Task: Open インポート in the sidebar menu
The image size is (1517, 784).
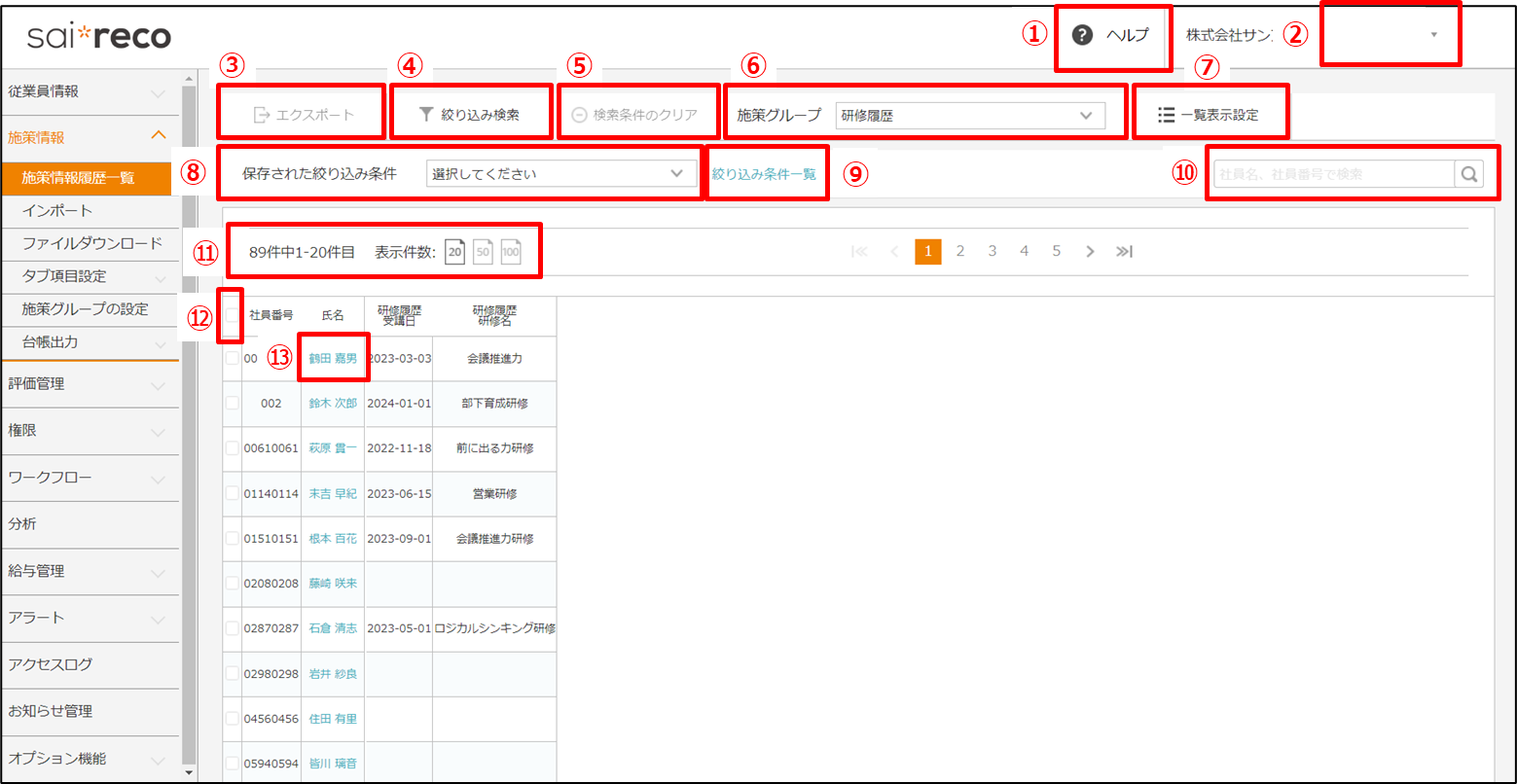Action: point(57,211)
